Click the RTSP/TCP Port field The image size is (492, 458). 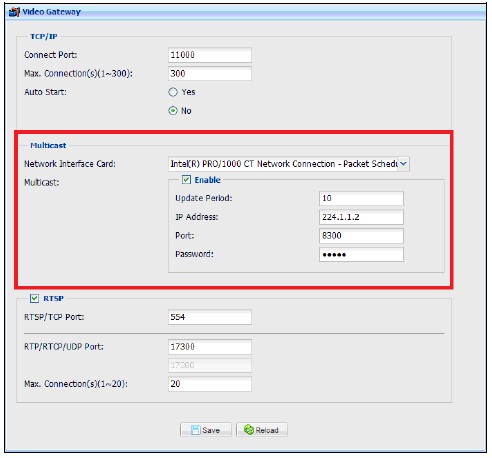(x=210, y=317)
